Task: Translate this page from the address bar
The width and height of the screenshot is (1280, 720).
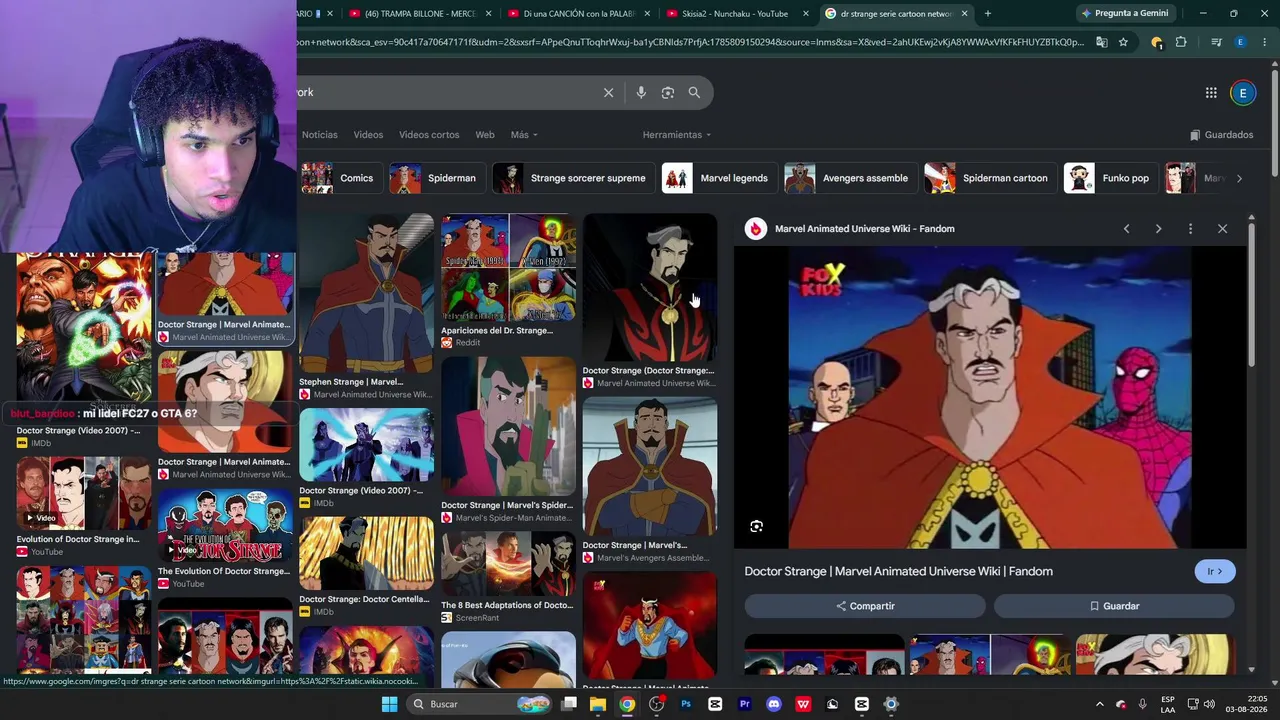Action: (x=1101, y=42)
